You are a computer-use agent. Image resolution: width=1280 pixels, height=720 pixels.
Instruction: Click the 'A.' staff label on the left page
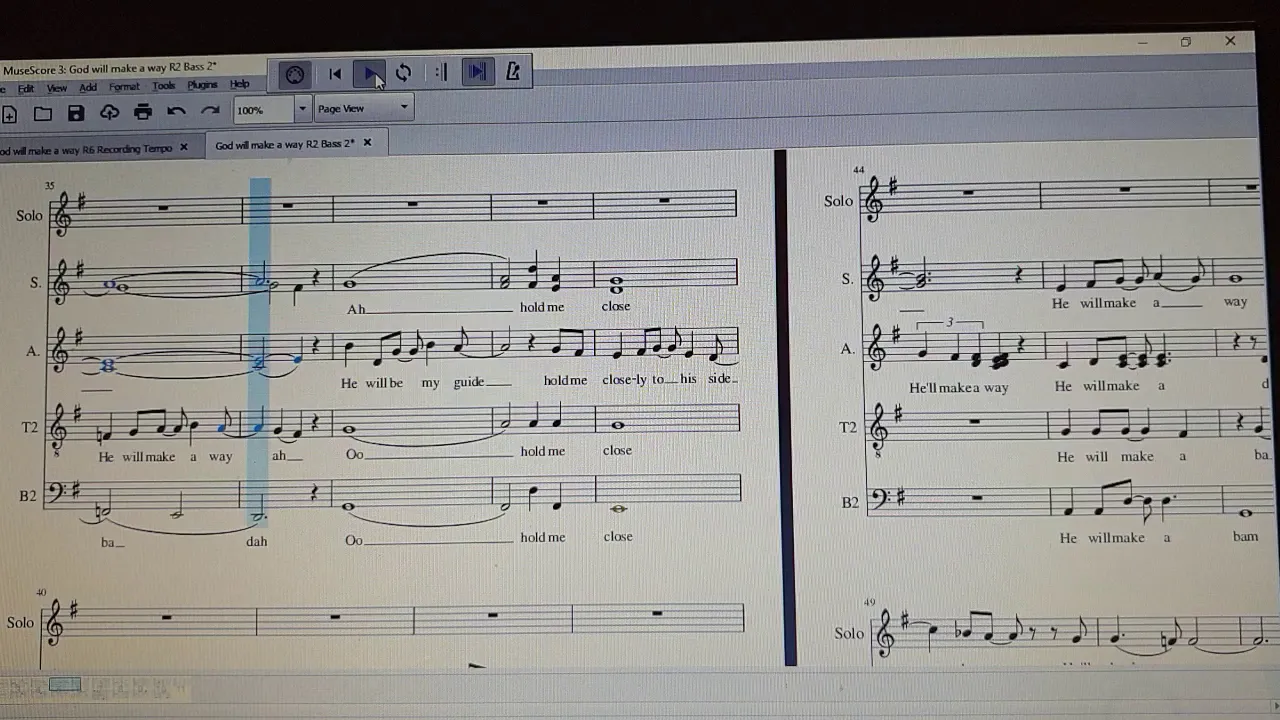[x=33, y=351]
